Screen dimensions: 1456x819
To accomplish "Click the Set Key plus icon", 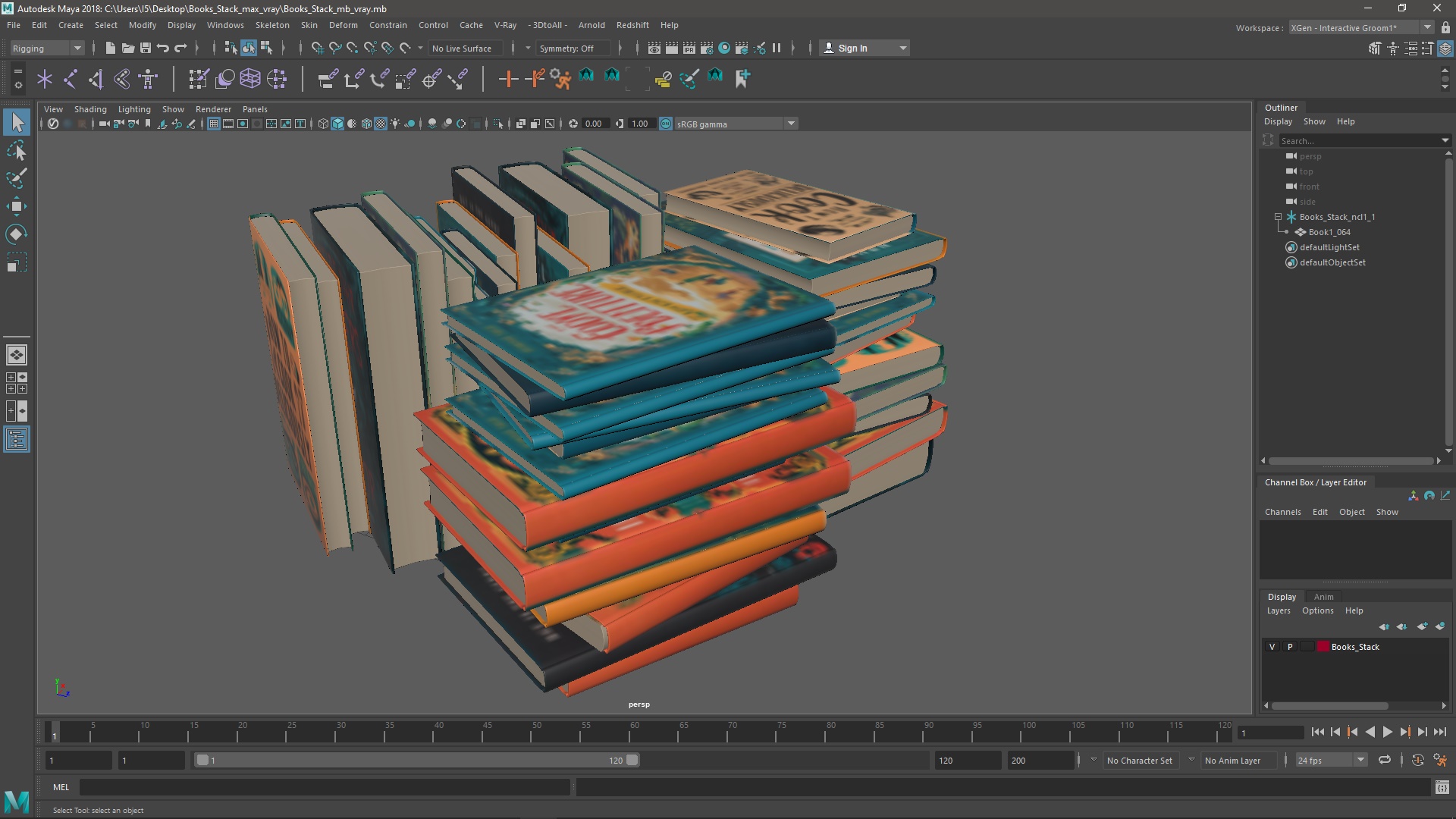I will pos(508,78).
